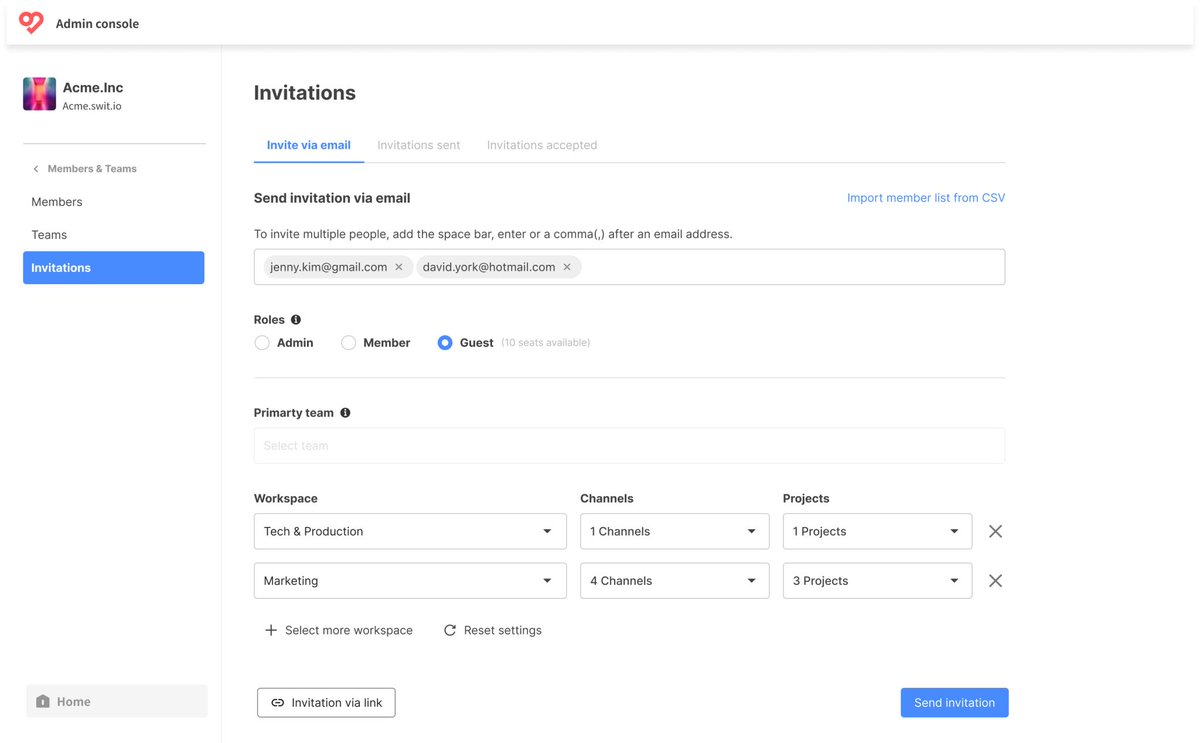Click the Select team input field
The image size is (1200, 743).
pyautogui.click(x=629, y=446)
